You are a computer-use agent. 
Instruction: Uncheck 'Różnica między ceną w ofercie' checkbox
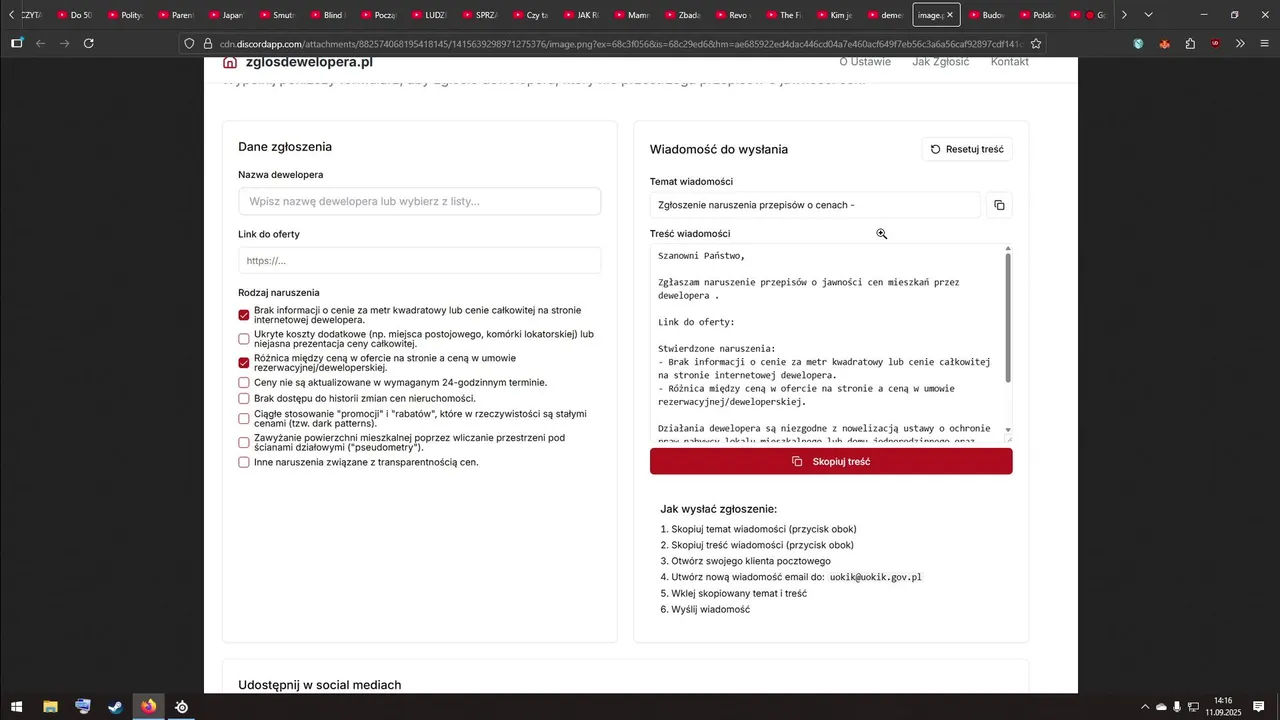coord(244,363)
